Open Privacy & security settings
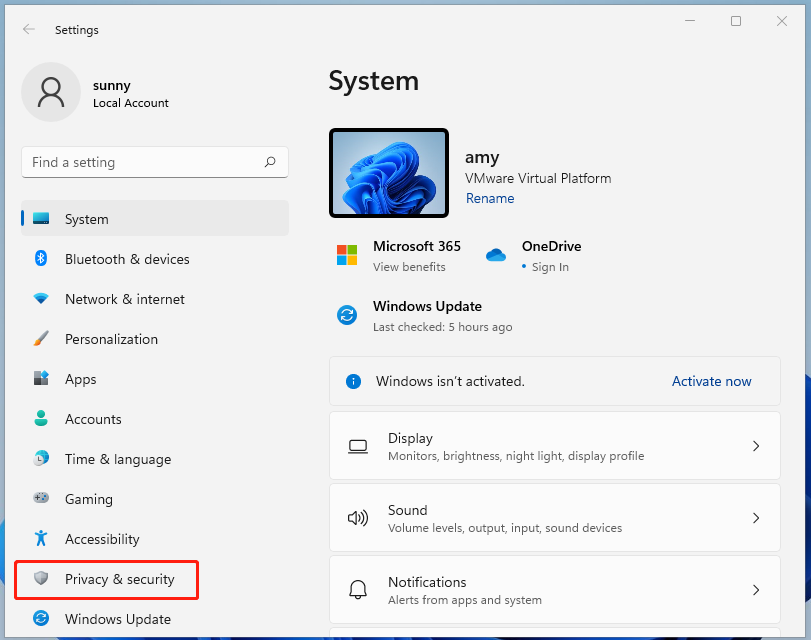 pos(155,578)
